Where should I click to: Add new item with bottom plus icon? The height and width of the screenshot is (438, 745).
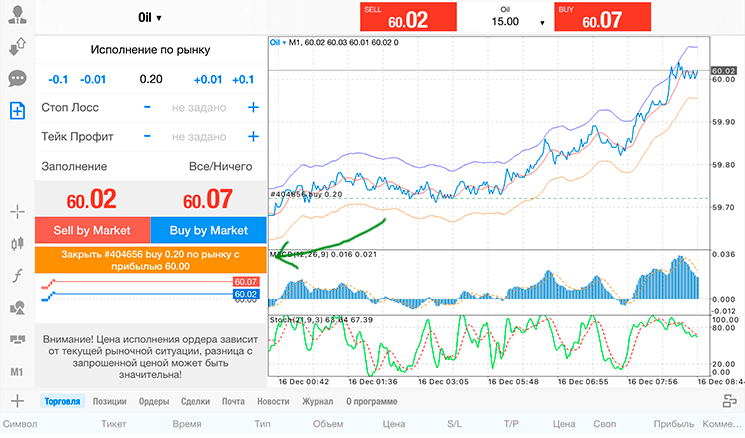click(18, 401)
